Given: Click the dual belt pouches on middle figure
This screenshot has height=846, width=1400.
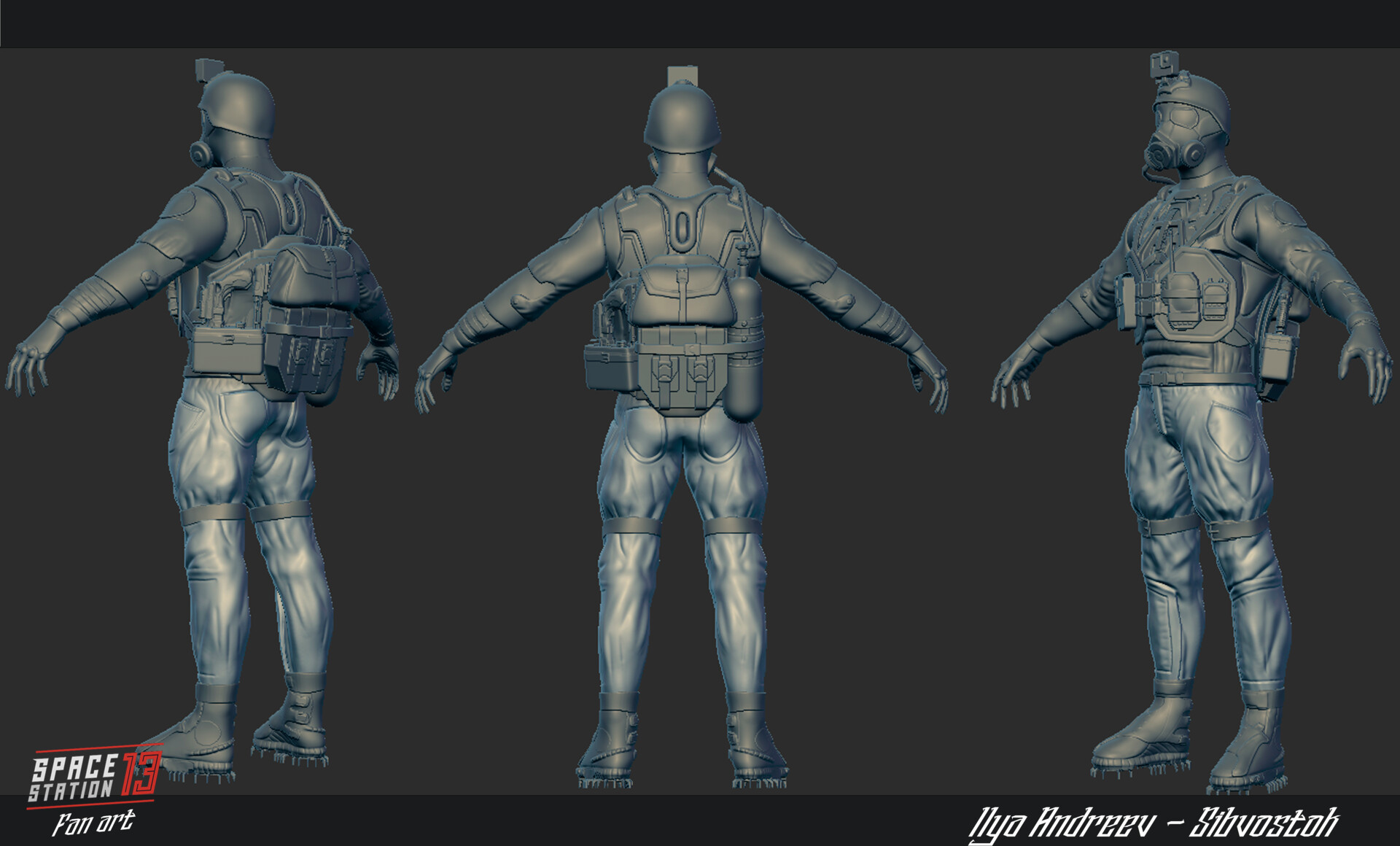Looking at the screenshot, I should coord(682,372).
